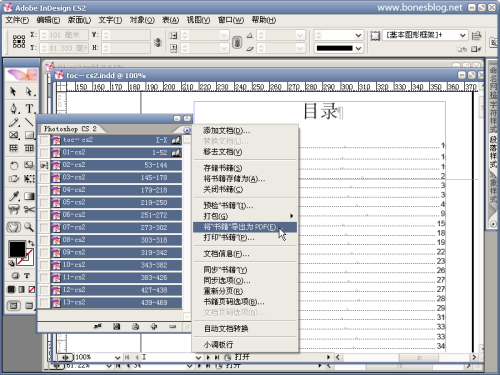Expand the collapsed side palette arrow
This screenshot has width=500, height=375.
coord(493,224)
